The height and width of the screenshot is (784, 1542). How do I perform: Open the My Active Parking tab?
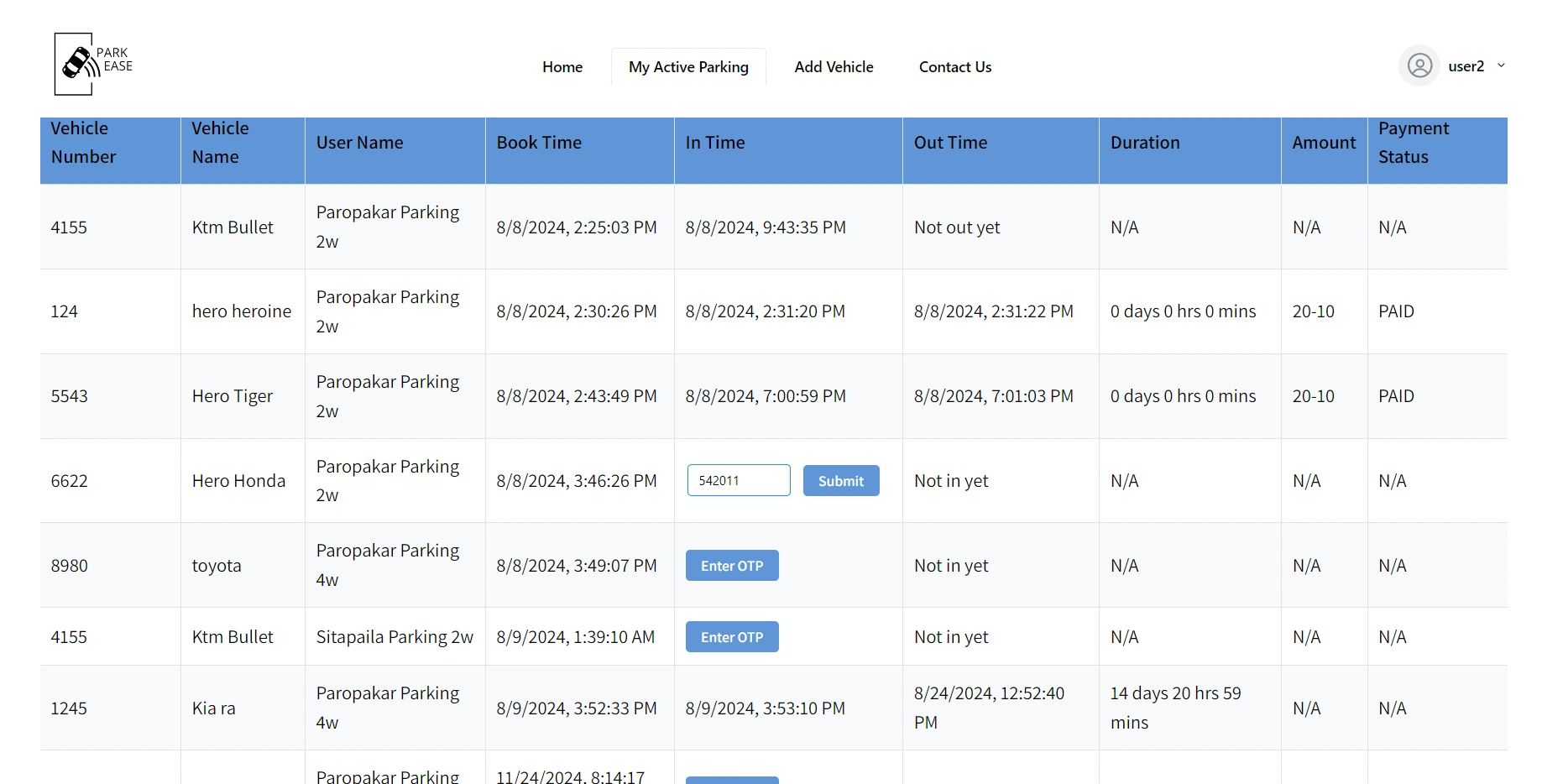(x=688, y=67)
